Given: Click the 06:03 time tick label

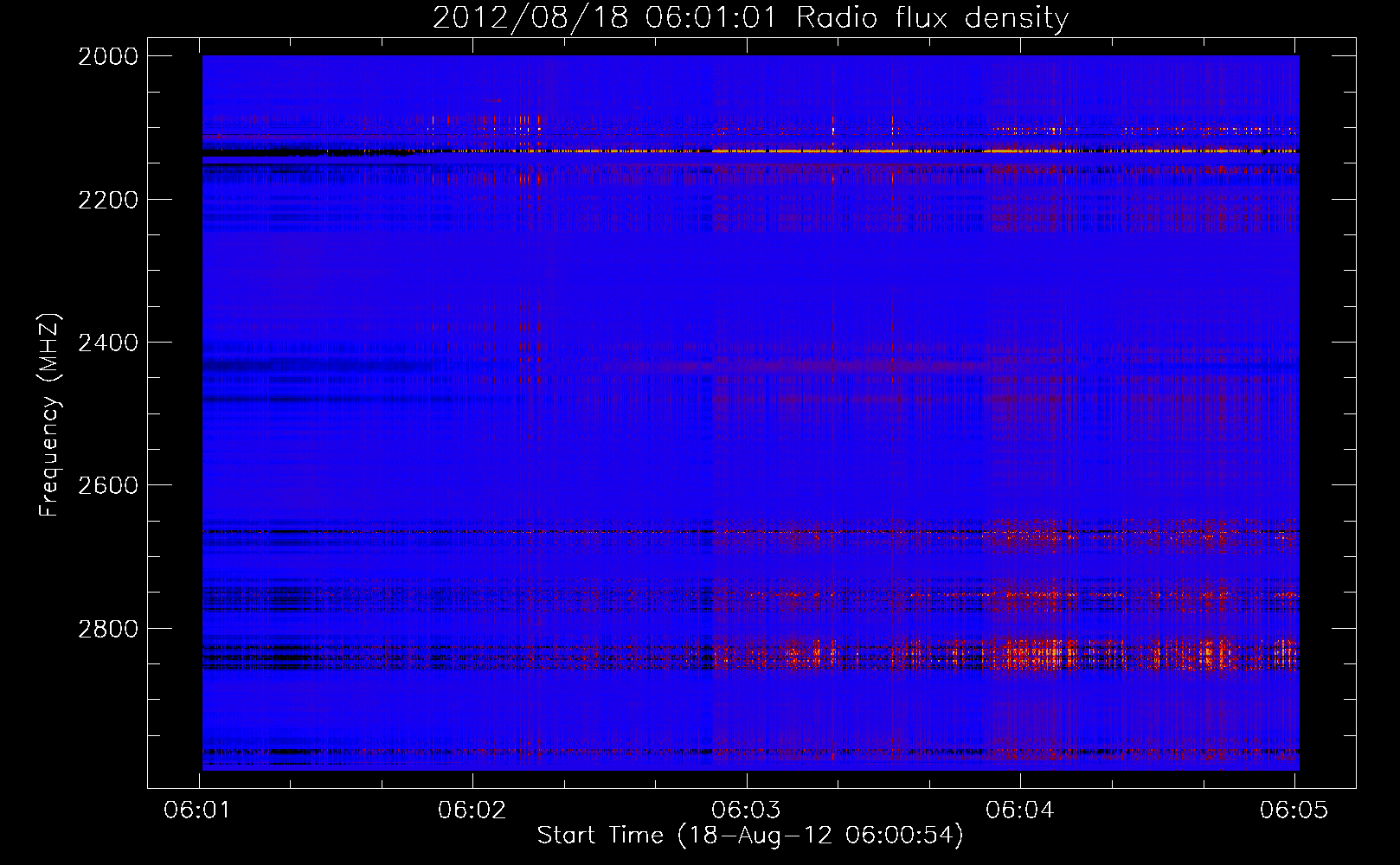Looking at the screenshot, I should coord(746,810).
